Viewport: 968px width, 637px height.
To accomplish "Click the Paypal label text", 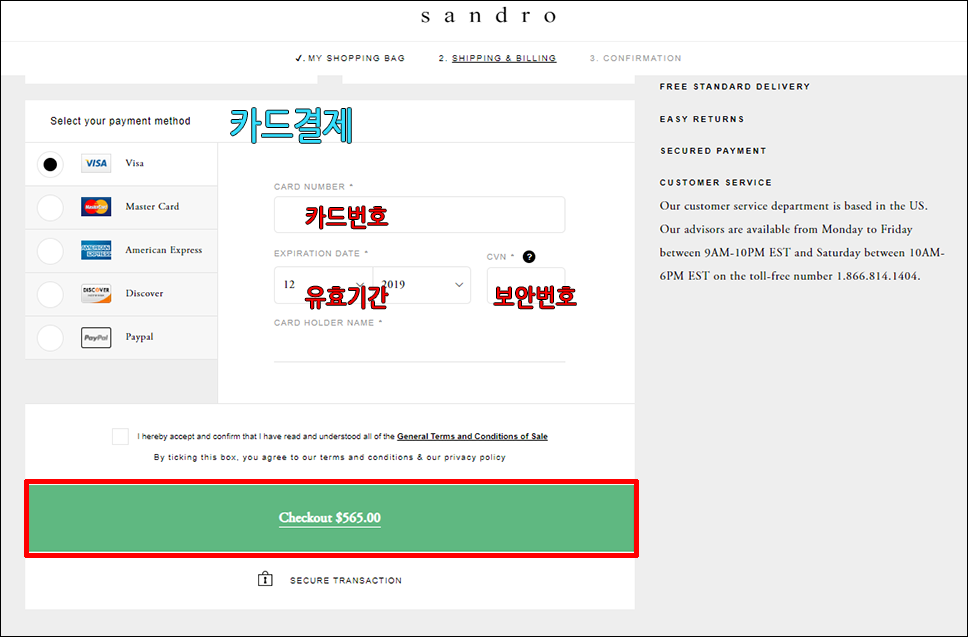I will (140, 337).
